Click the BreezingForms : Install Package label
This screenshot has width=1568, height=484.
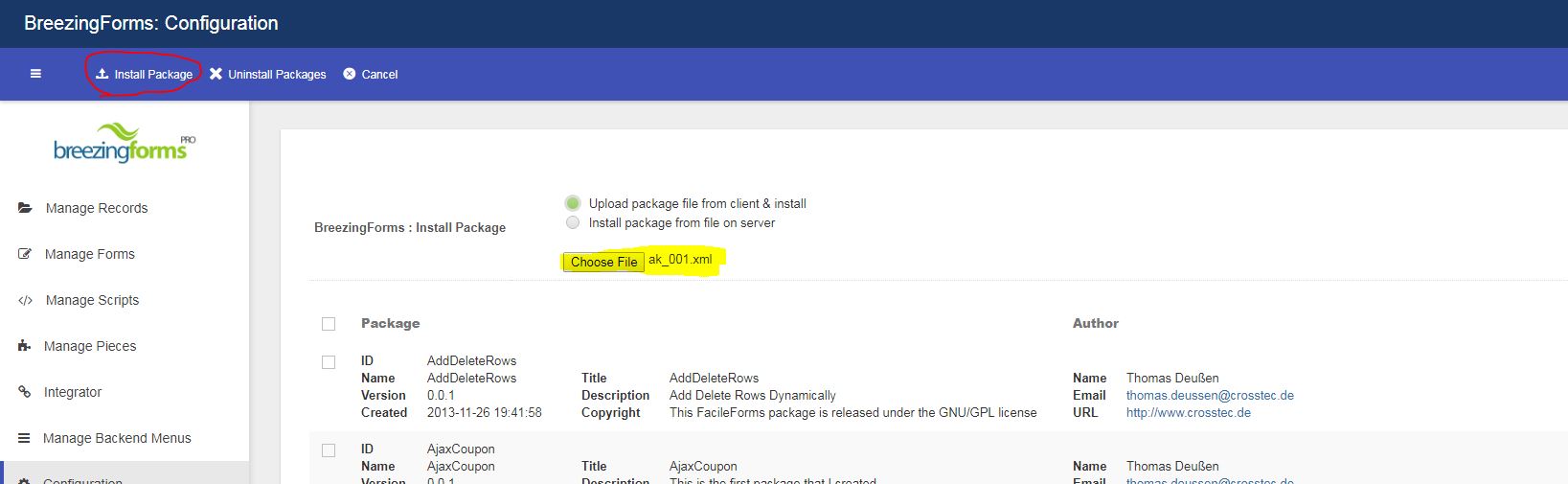point(410,227)
